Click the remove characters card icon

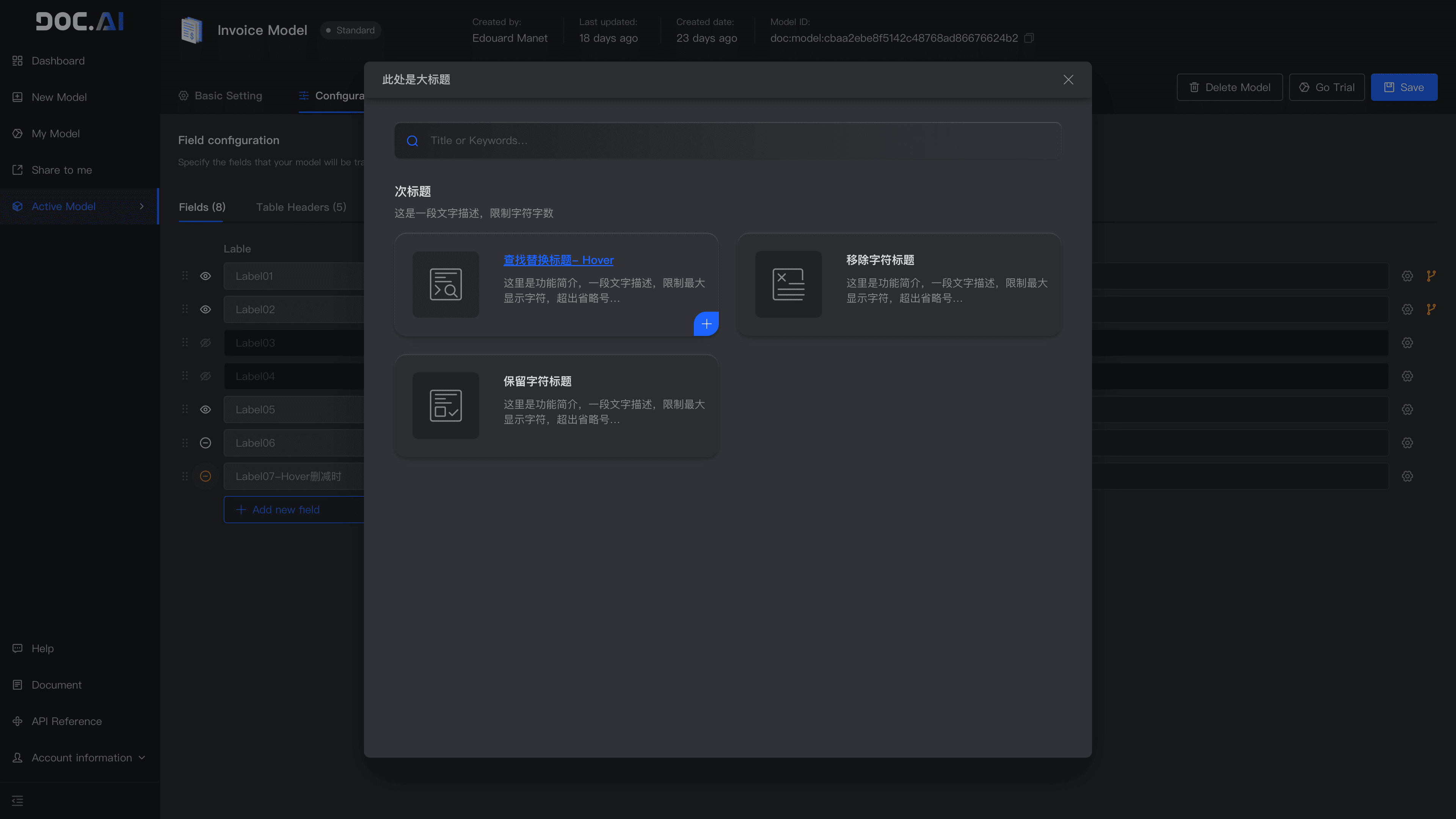788,284
